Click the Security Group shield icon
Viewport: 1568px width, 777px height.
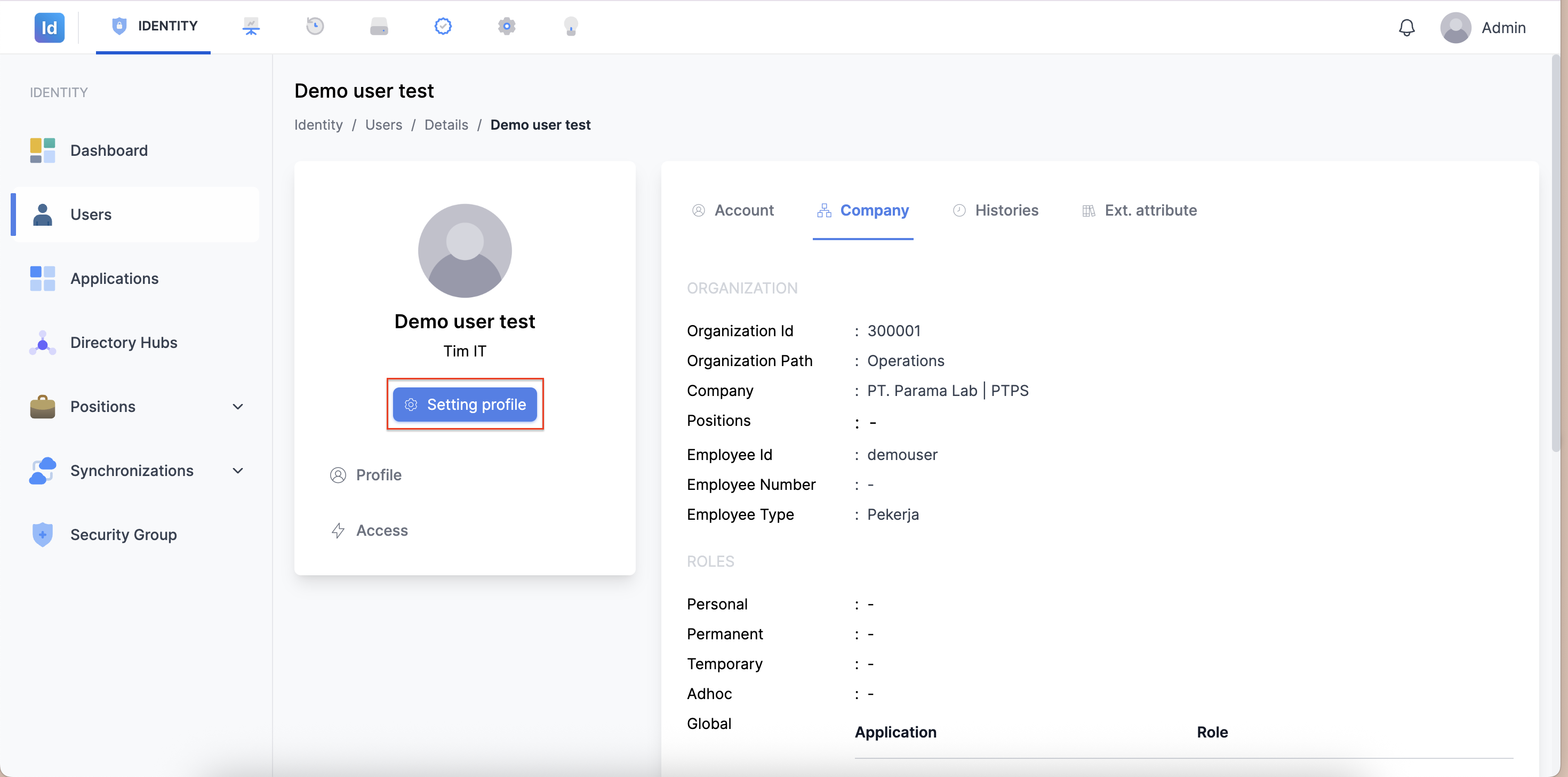pyautogui.click(x=42, y=535)
